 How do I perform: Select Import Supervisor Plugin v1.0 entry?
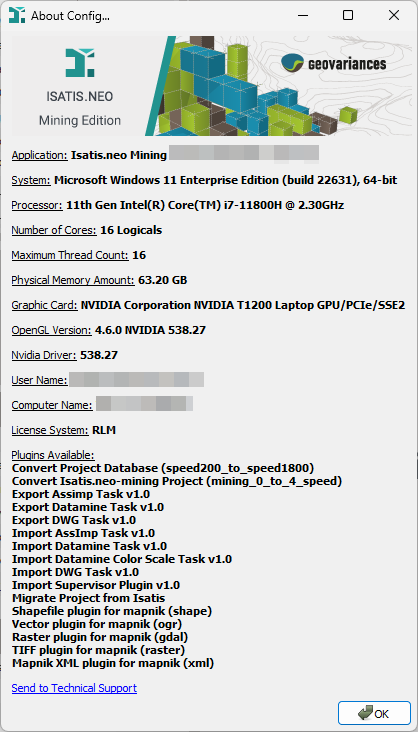coord(96,585)
